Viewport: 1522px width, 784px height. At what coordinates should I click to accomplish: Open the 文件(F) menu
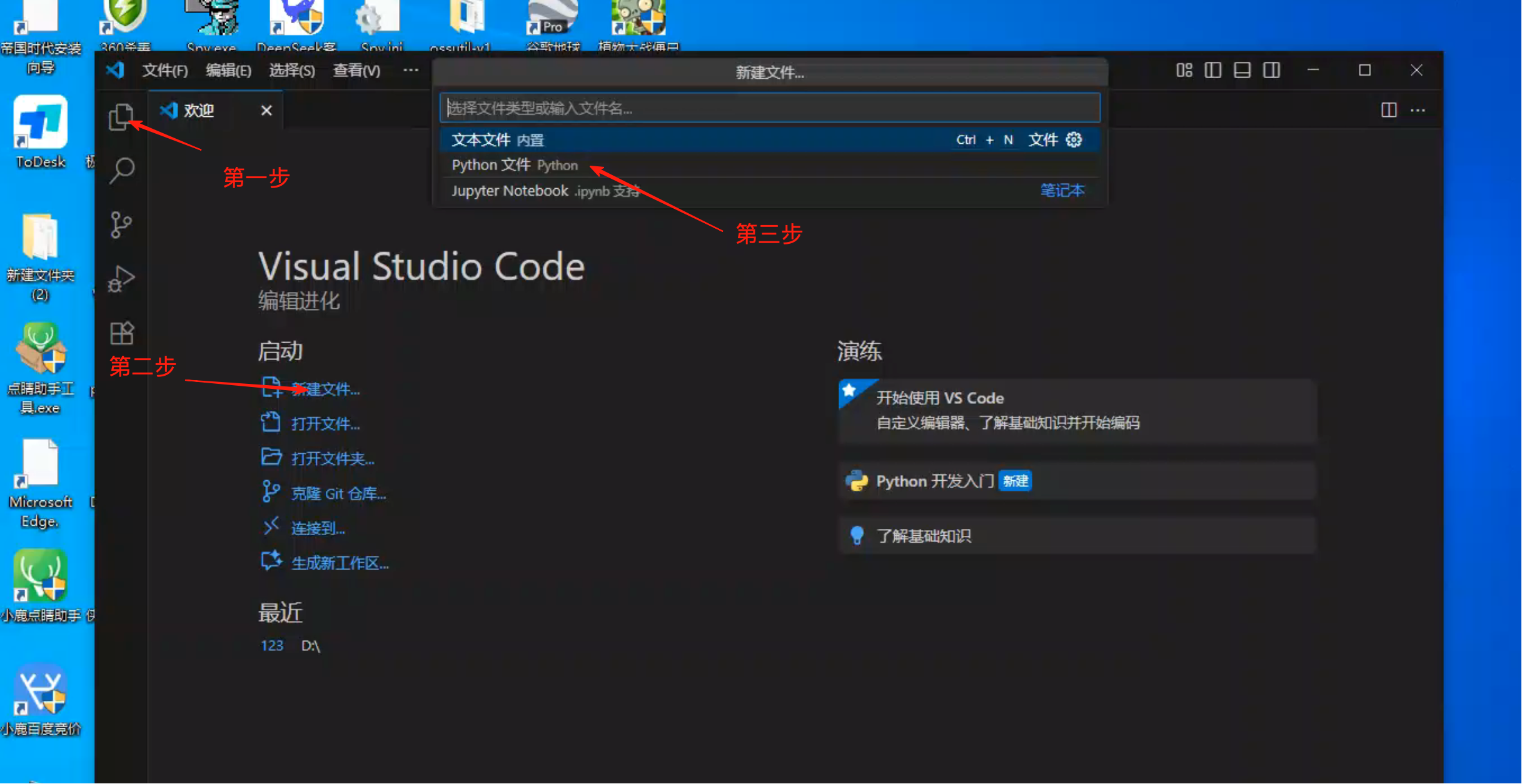point(165,70)
